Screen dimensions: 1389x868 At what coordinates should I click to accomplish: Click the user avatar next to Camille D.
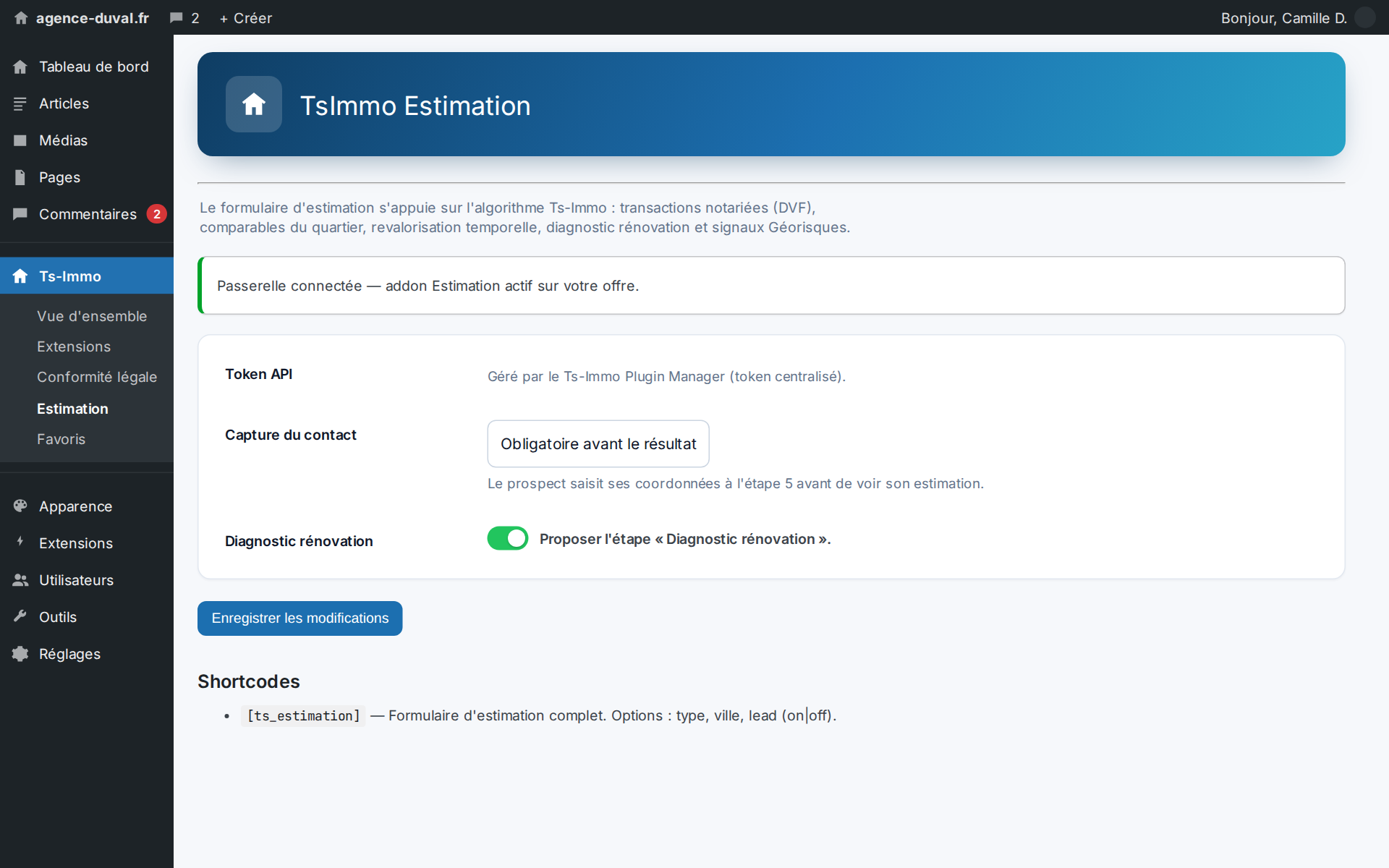pos(1364,17)
